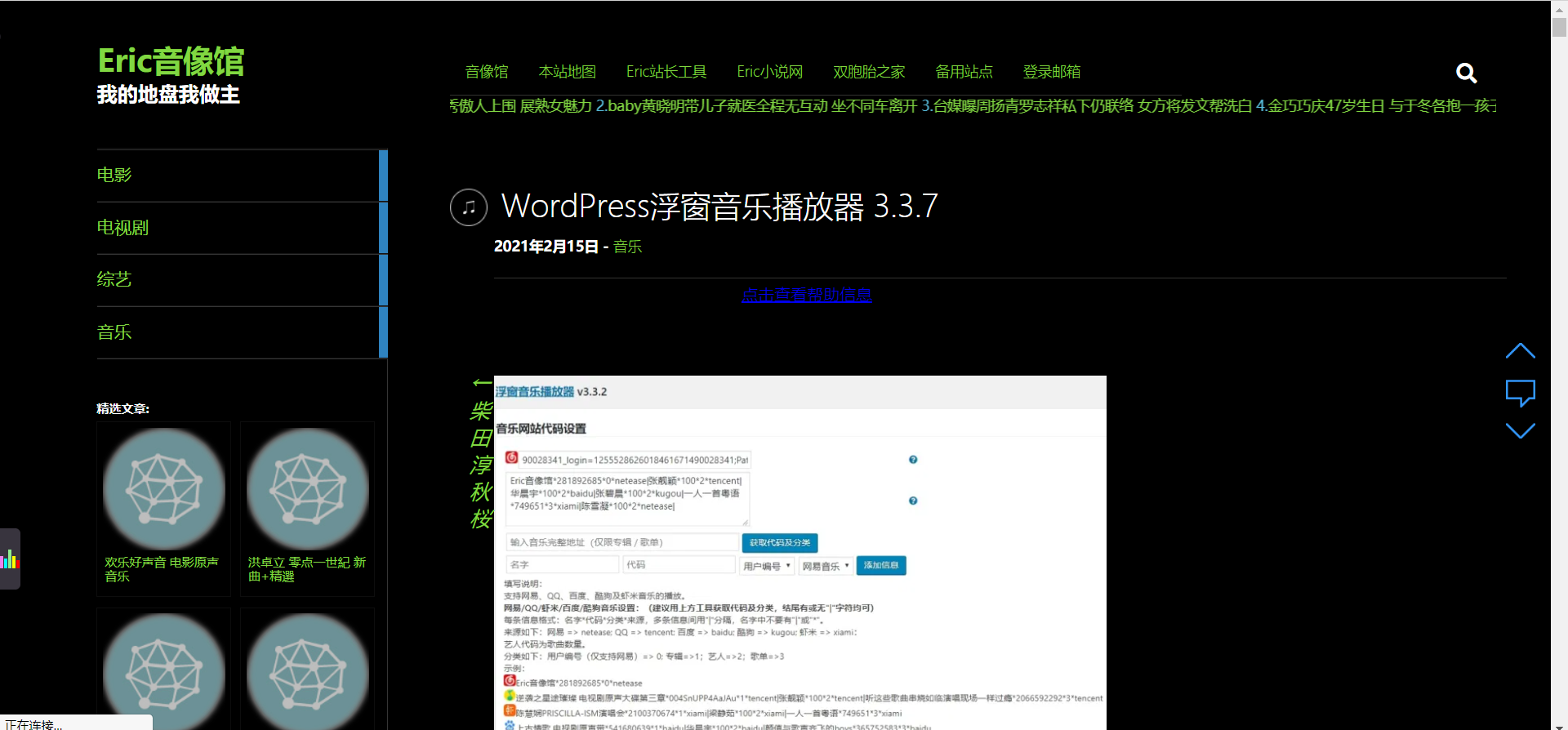Screen dimensions: 1568x730
Task: Open 双胞胎之家 menu item
Action: click(x=869, y=72)
